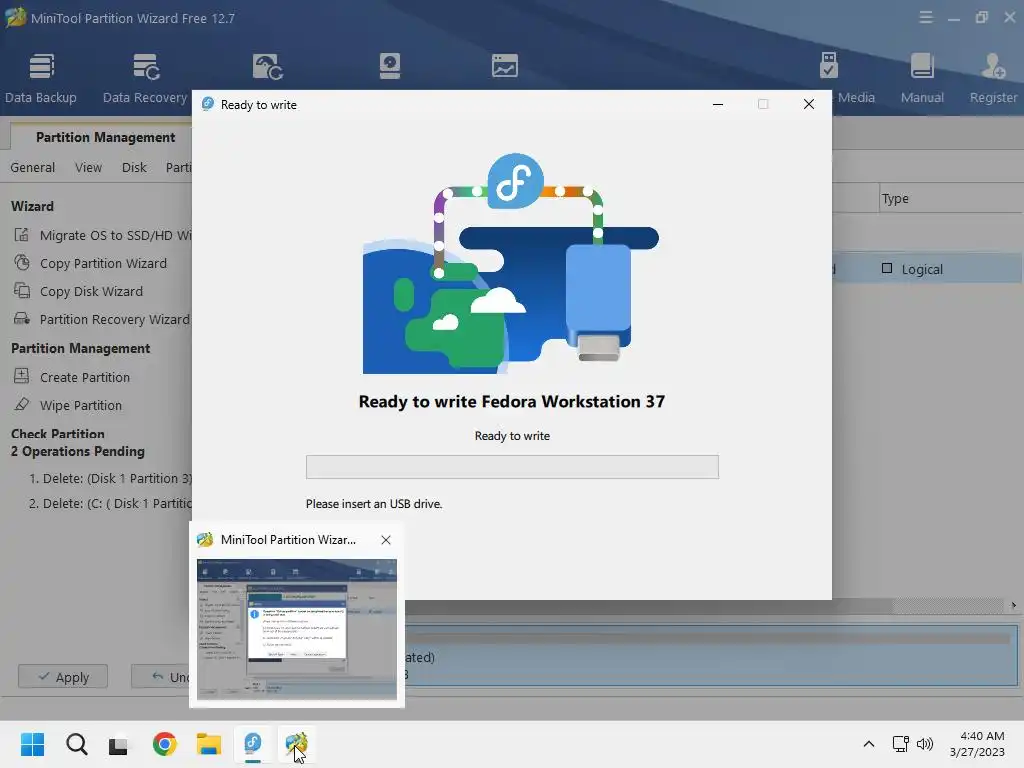Select pending operation 2 Delete C:

tap(110, 504)
